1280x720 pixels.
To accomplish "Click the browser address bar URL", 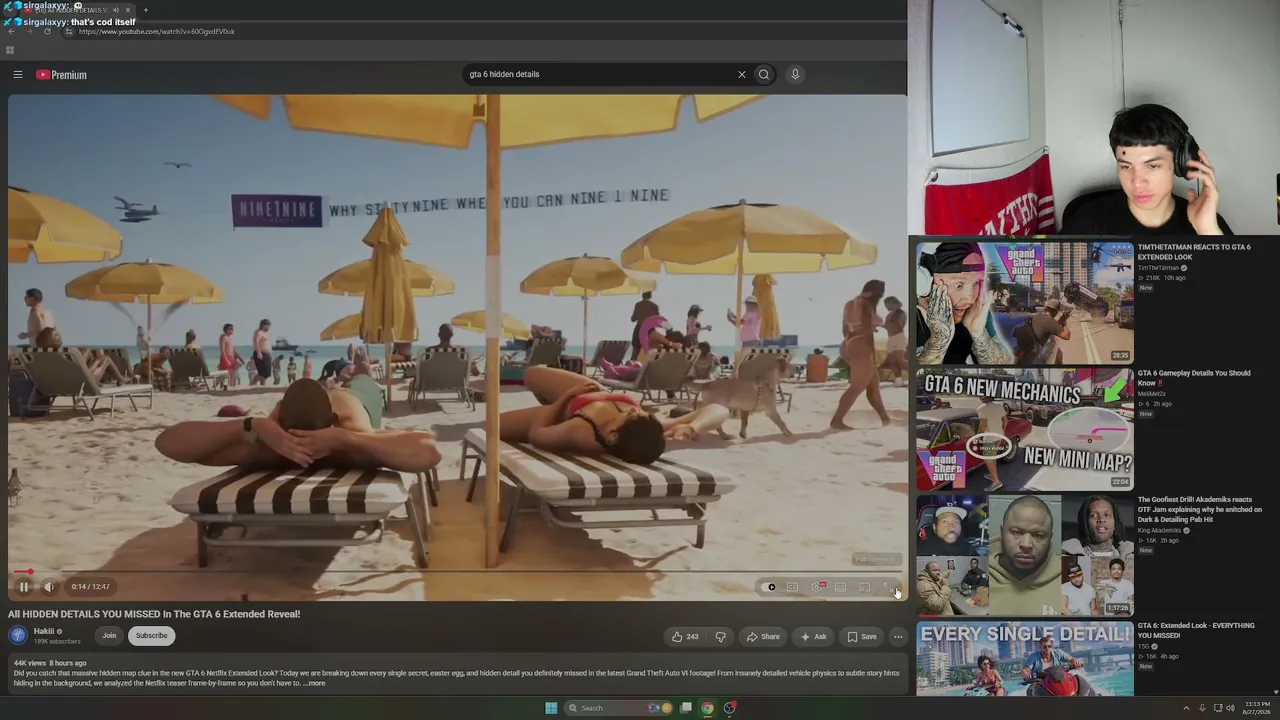I will pos(157,32).
